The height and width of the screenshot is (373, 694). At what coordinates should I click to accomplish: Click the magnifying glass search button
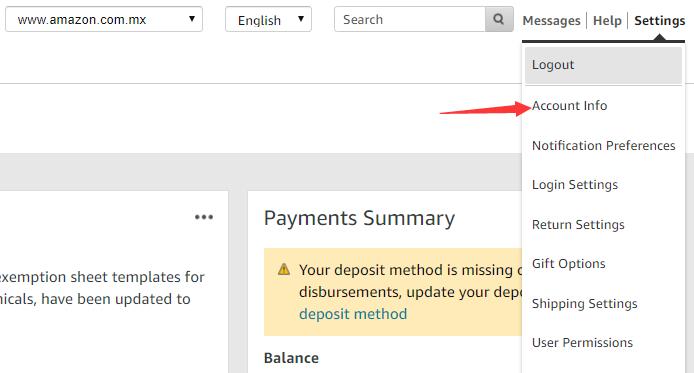point(499,19)
